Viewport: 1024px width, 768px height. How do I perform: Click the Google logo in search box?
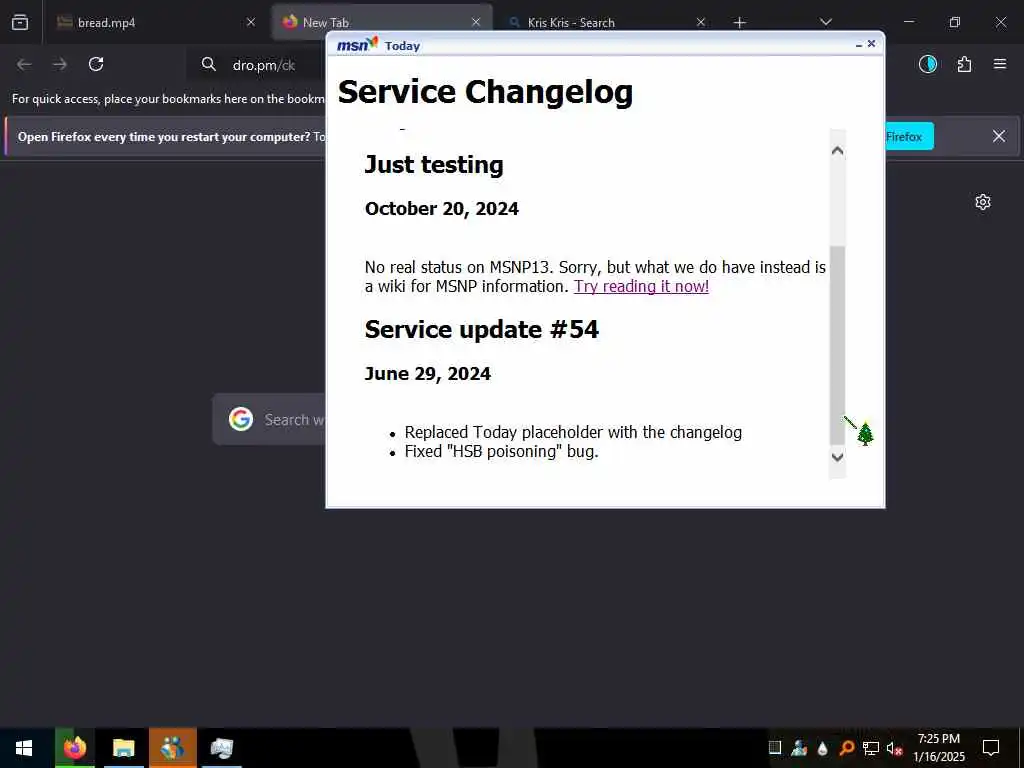pos(241,419)
